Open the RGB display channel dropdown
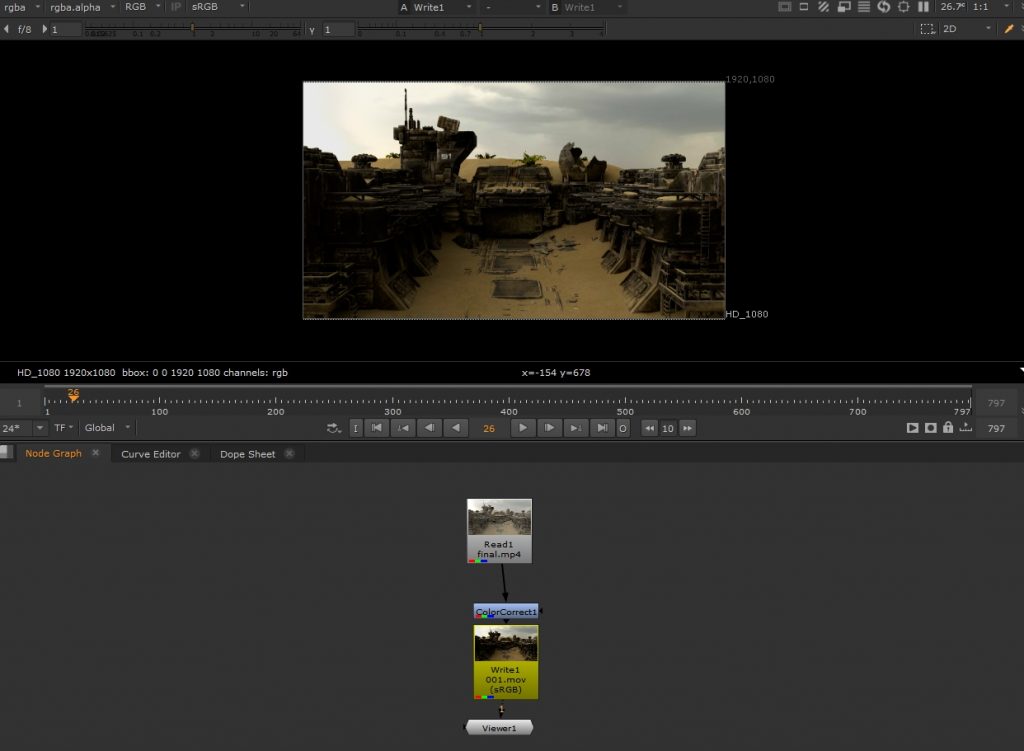Viewport: 1024px width, 751px height. point(142,7)
